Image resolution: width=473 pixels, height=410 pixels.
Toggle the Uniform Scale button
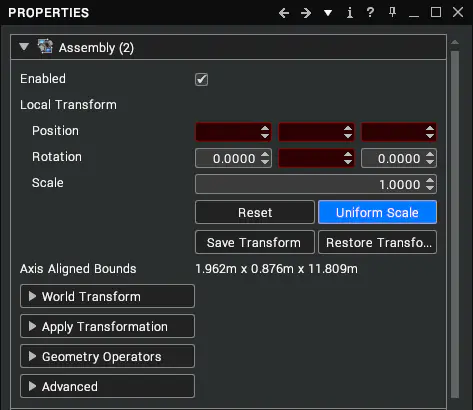coord(377,212)
